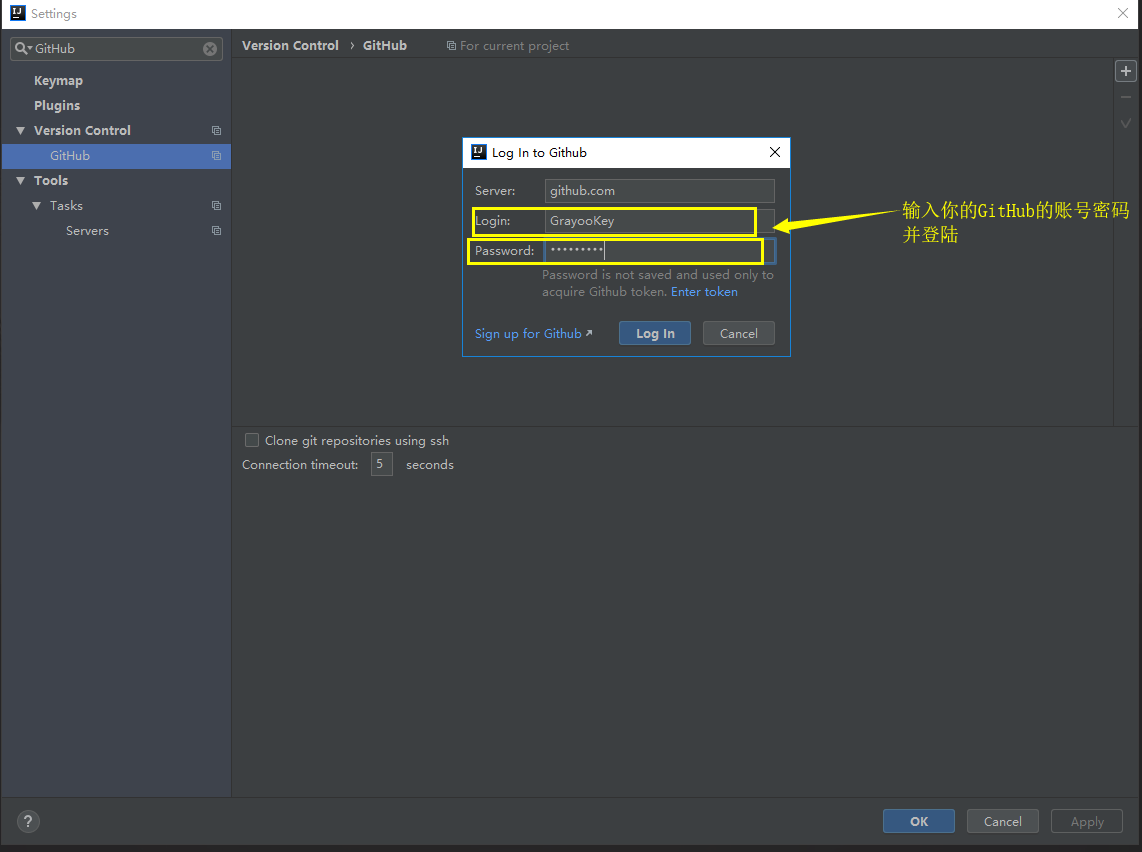Collapse the Version Control tree node
The height and width of the screenshot is (852, 1142).
[20, 130]
